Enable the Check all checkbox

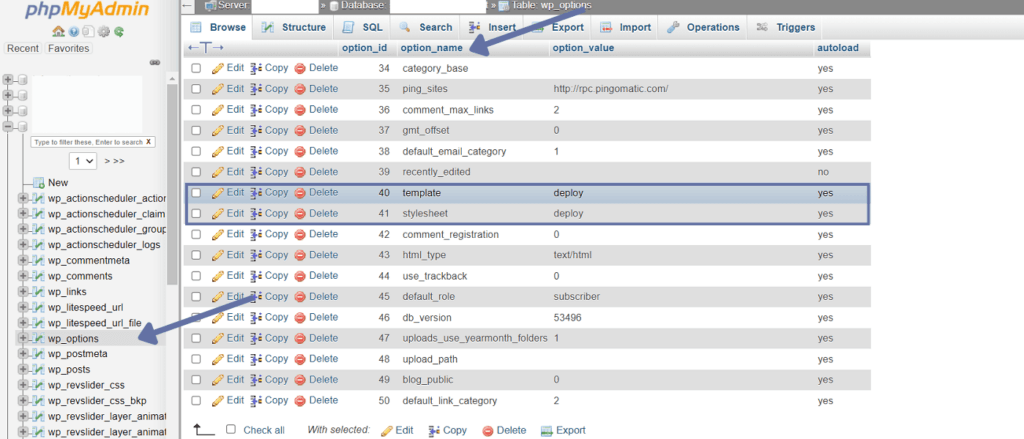231,429
